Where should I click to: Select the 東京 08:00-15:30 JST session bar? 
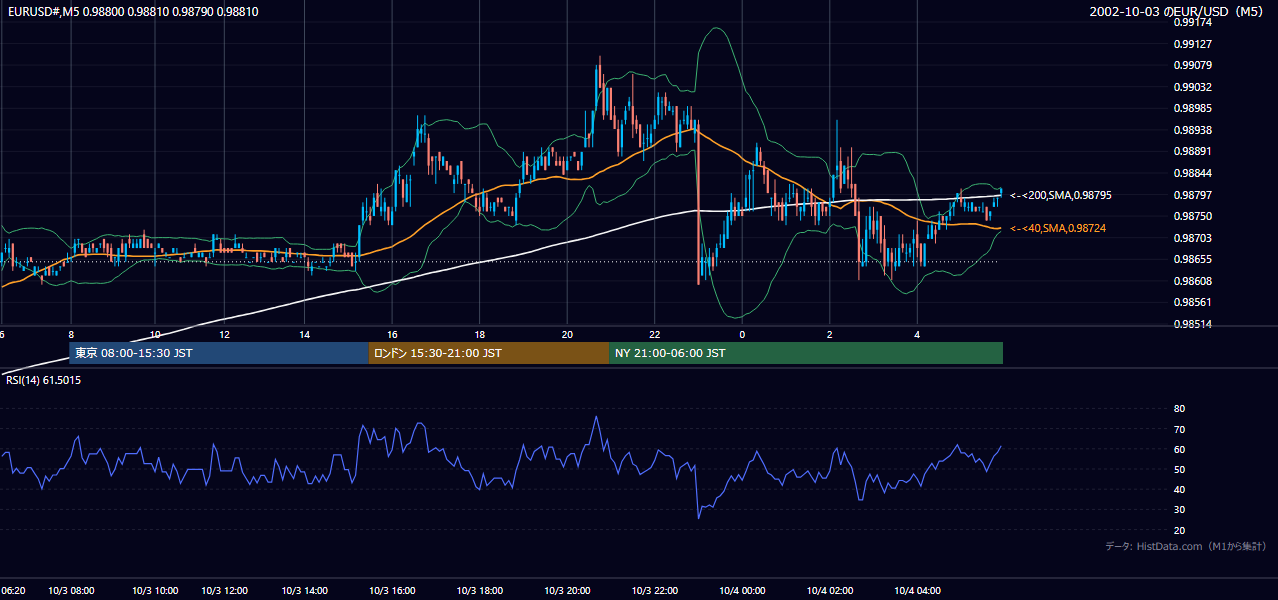tap(218, 353)
